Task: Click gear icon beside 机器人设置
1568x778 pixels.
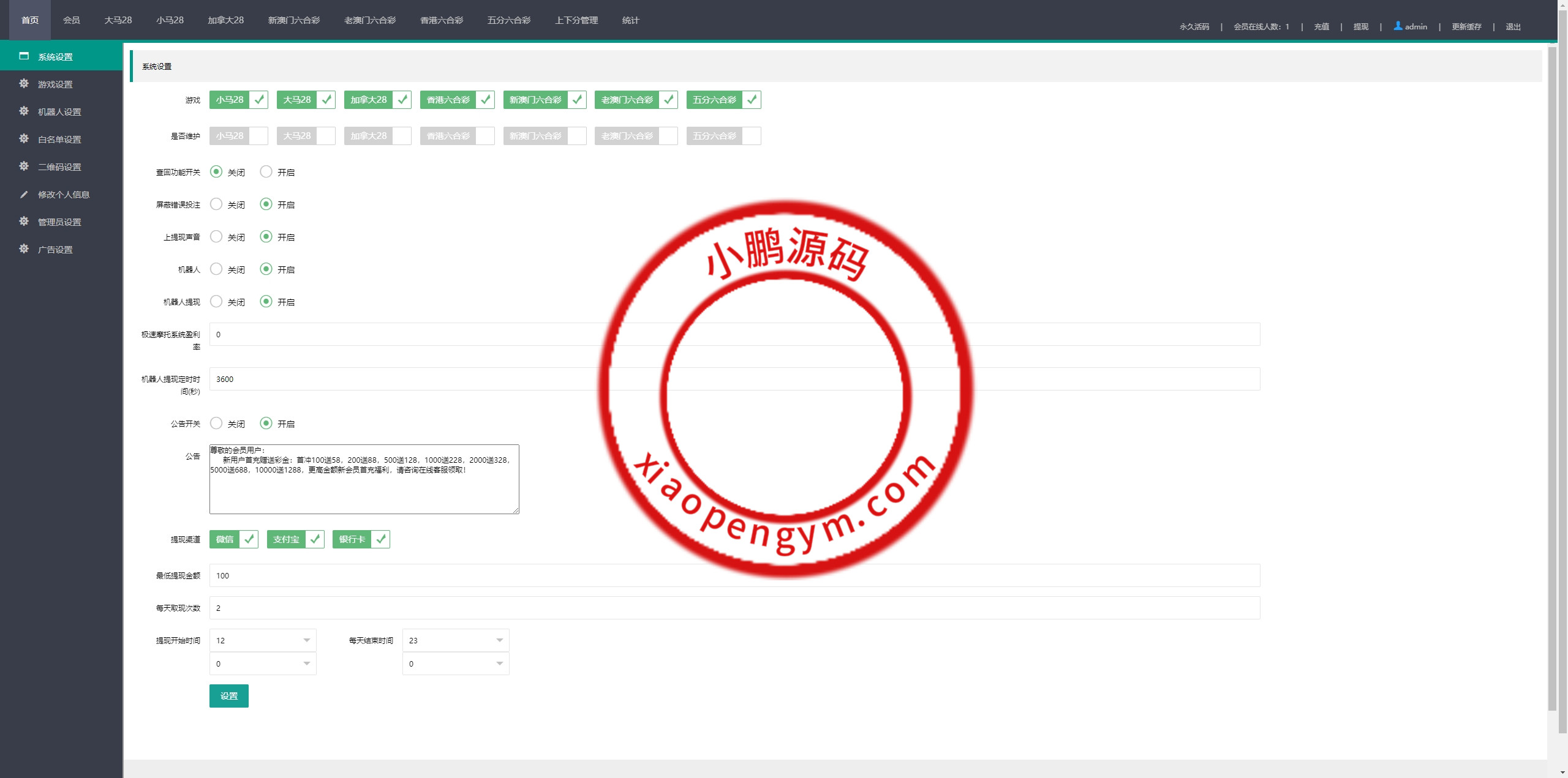Action: 24,111
